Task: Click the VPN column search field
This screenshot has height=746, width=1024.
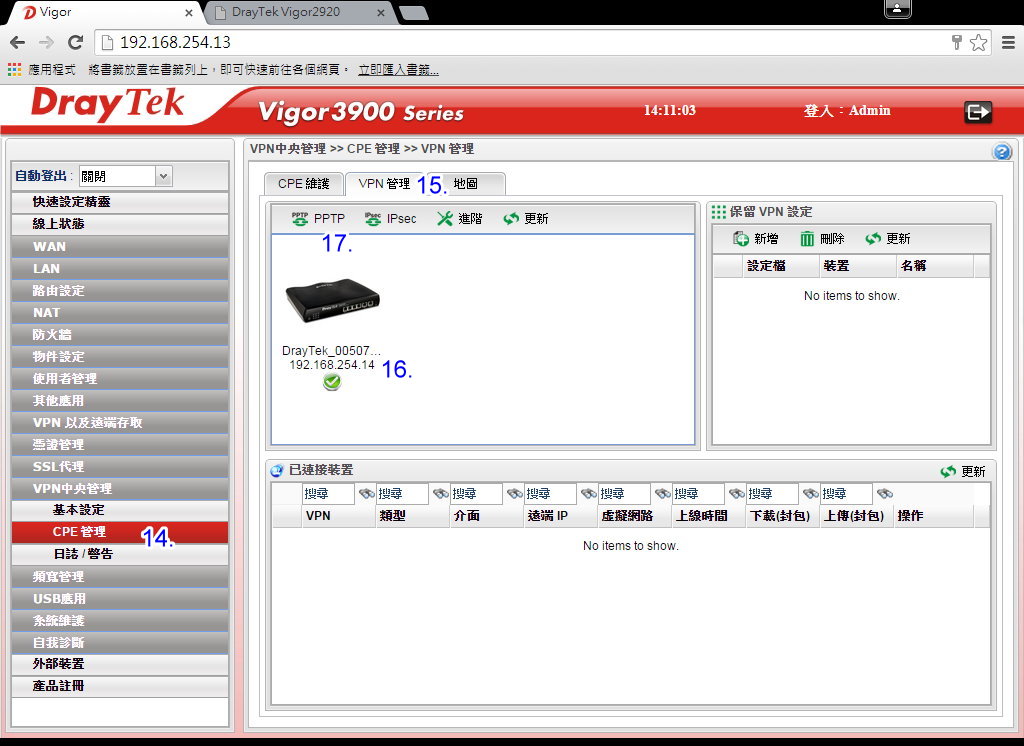Action: click(x=328, y=494)
